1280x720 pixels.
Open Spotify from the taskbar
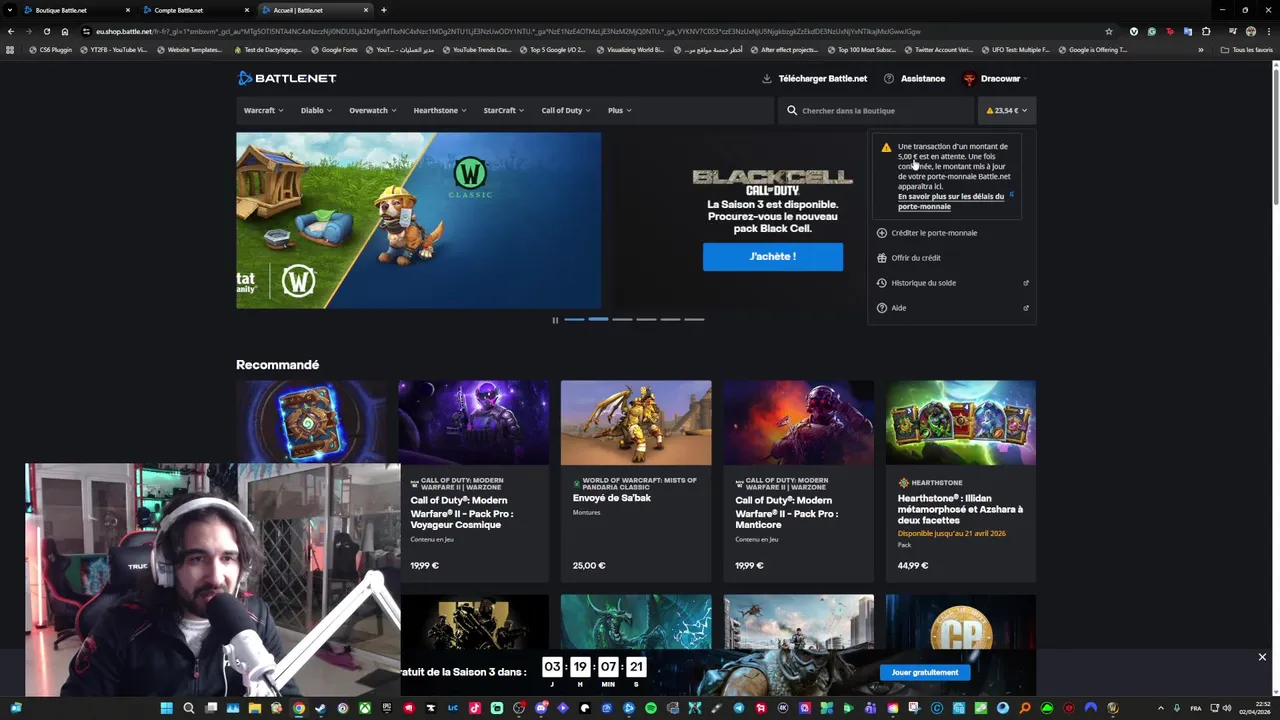(651, 708)
